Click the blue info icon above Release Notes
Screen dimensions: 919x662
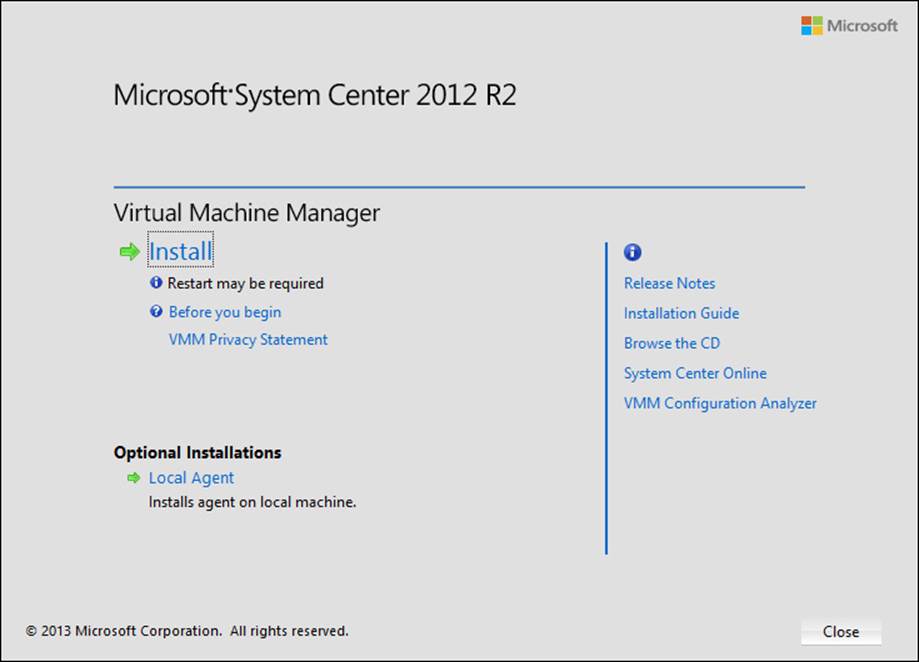click(x=632, y=252)
